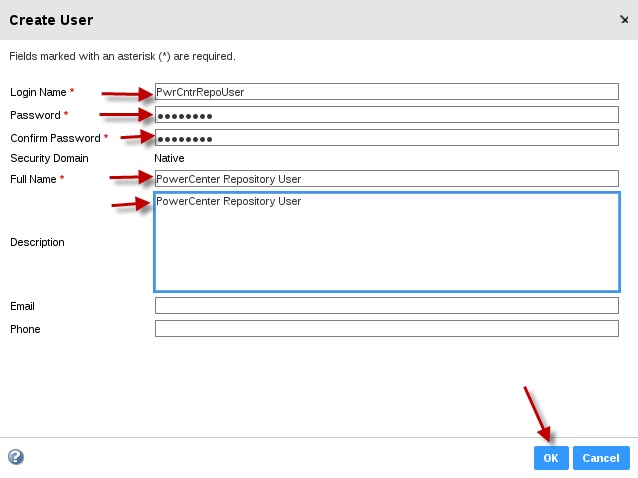Image resolution: width=638 pixels, height=478 pixels.
Task: Cancel the Create User dialog
Action: 601,458
